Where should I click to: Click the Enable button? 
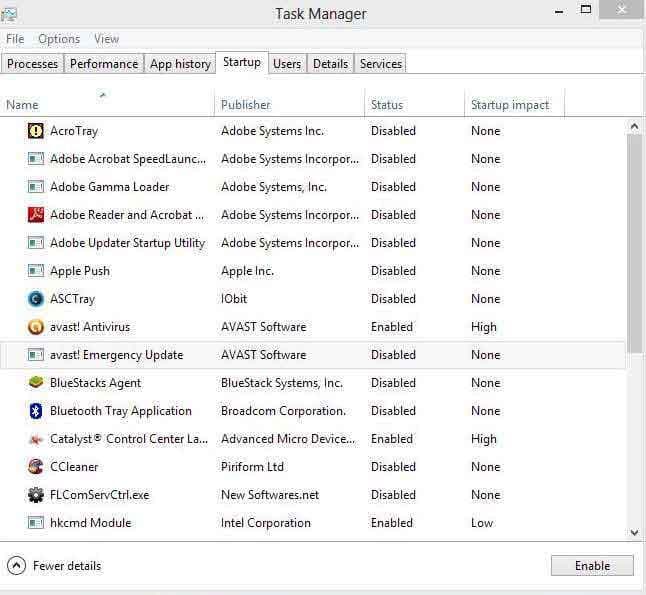592,566
